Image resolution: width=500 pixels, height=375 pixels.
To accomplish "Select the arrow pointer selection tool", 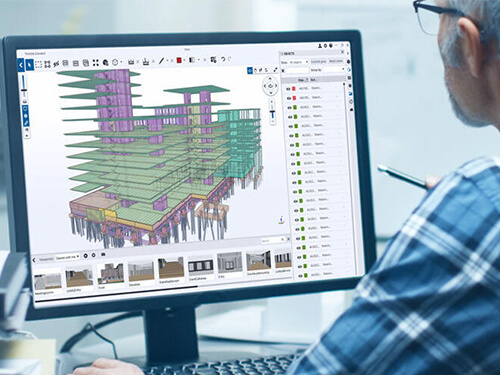I will tap(29, 64).
